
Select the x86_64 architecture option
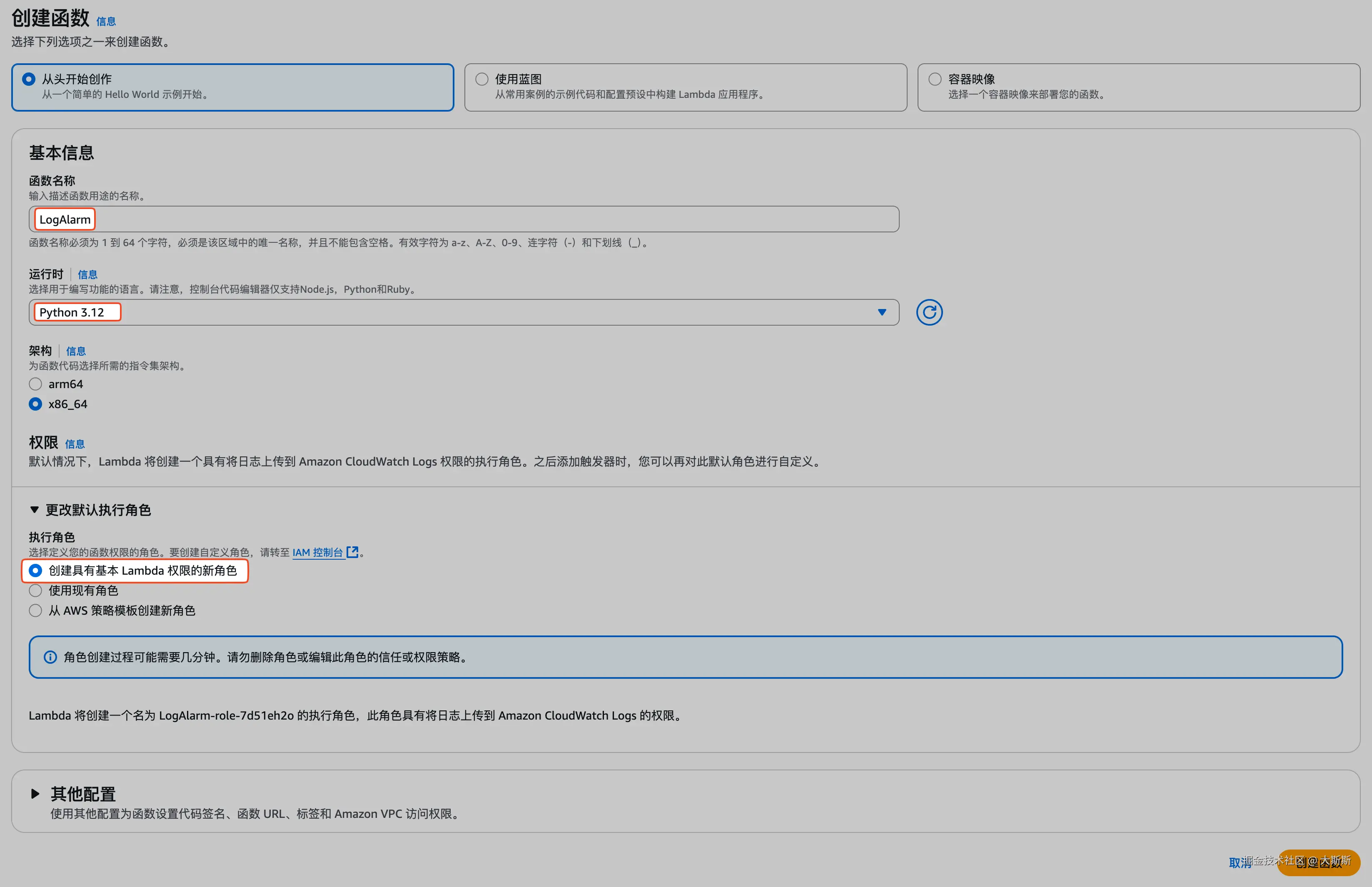[36, 404]
